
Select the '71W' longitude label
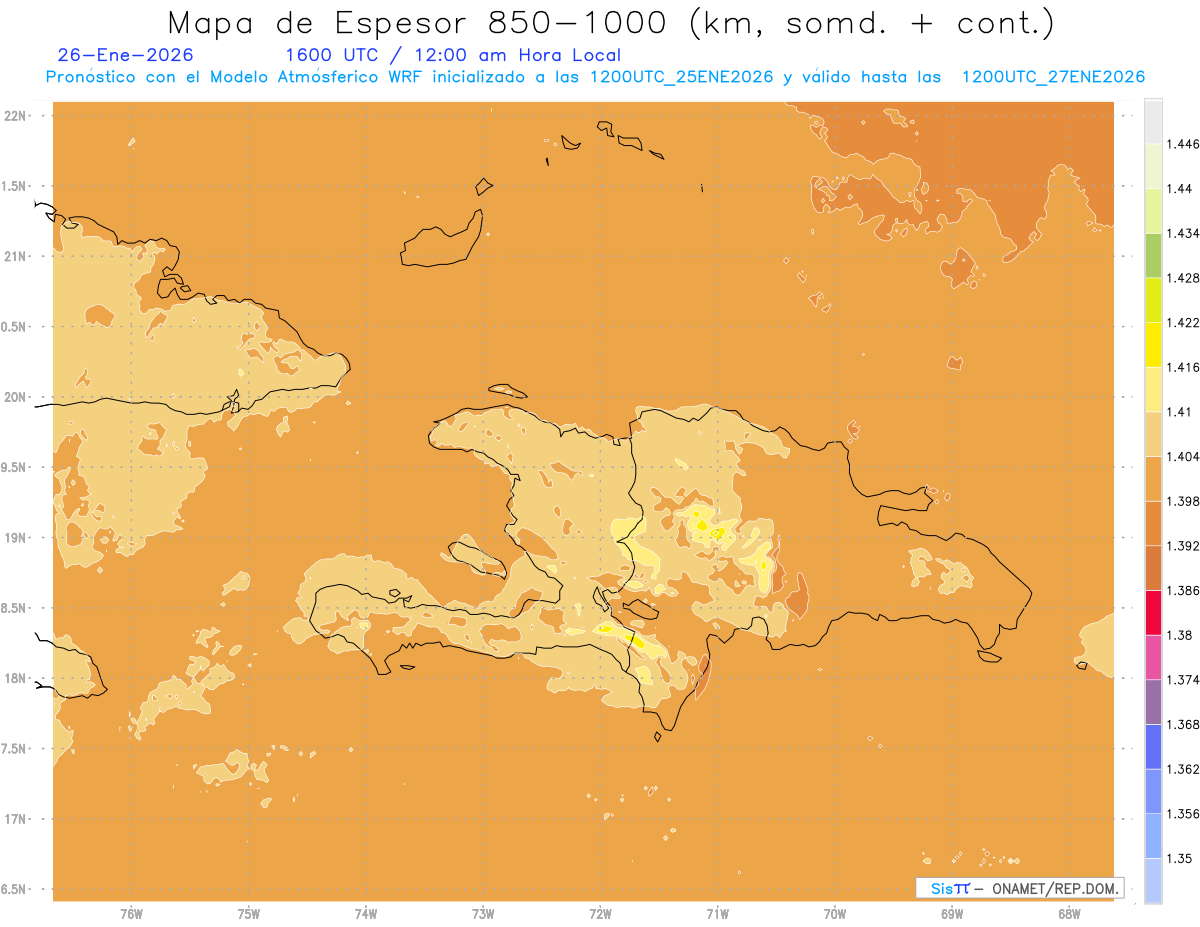[717, 914]
